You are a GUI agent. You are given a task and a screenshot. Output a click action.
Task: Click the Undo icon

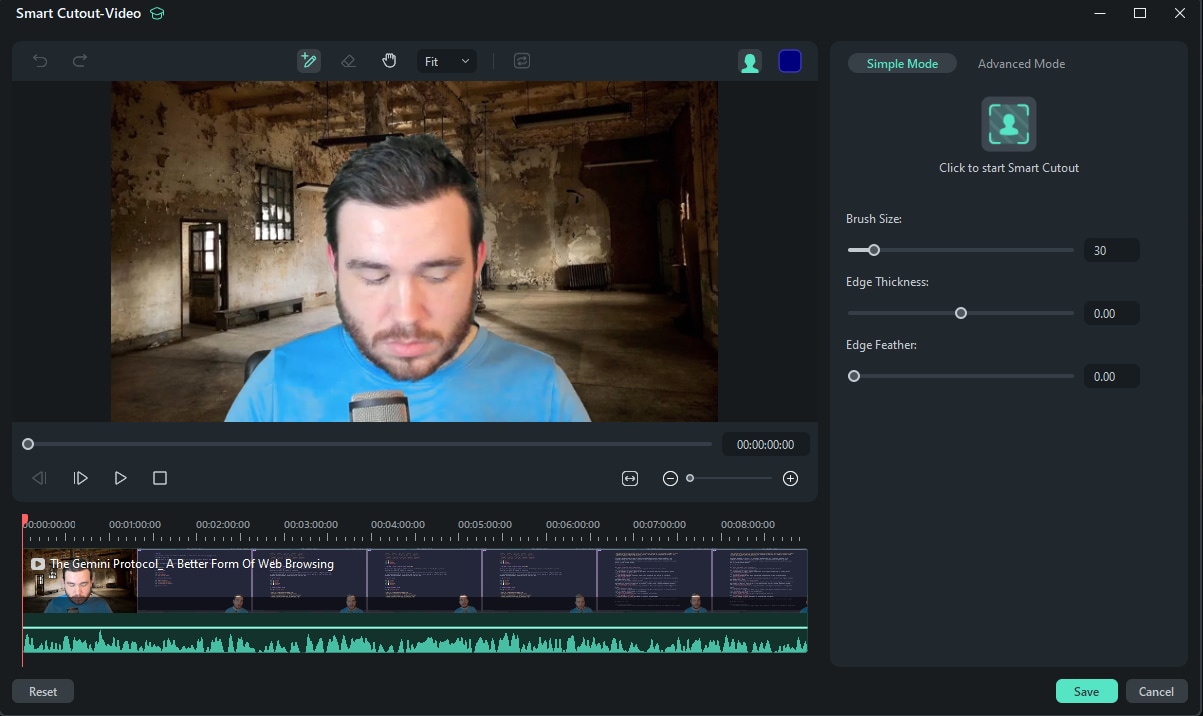[x=39, y=61]
